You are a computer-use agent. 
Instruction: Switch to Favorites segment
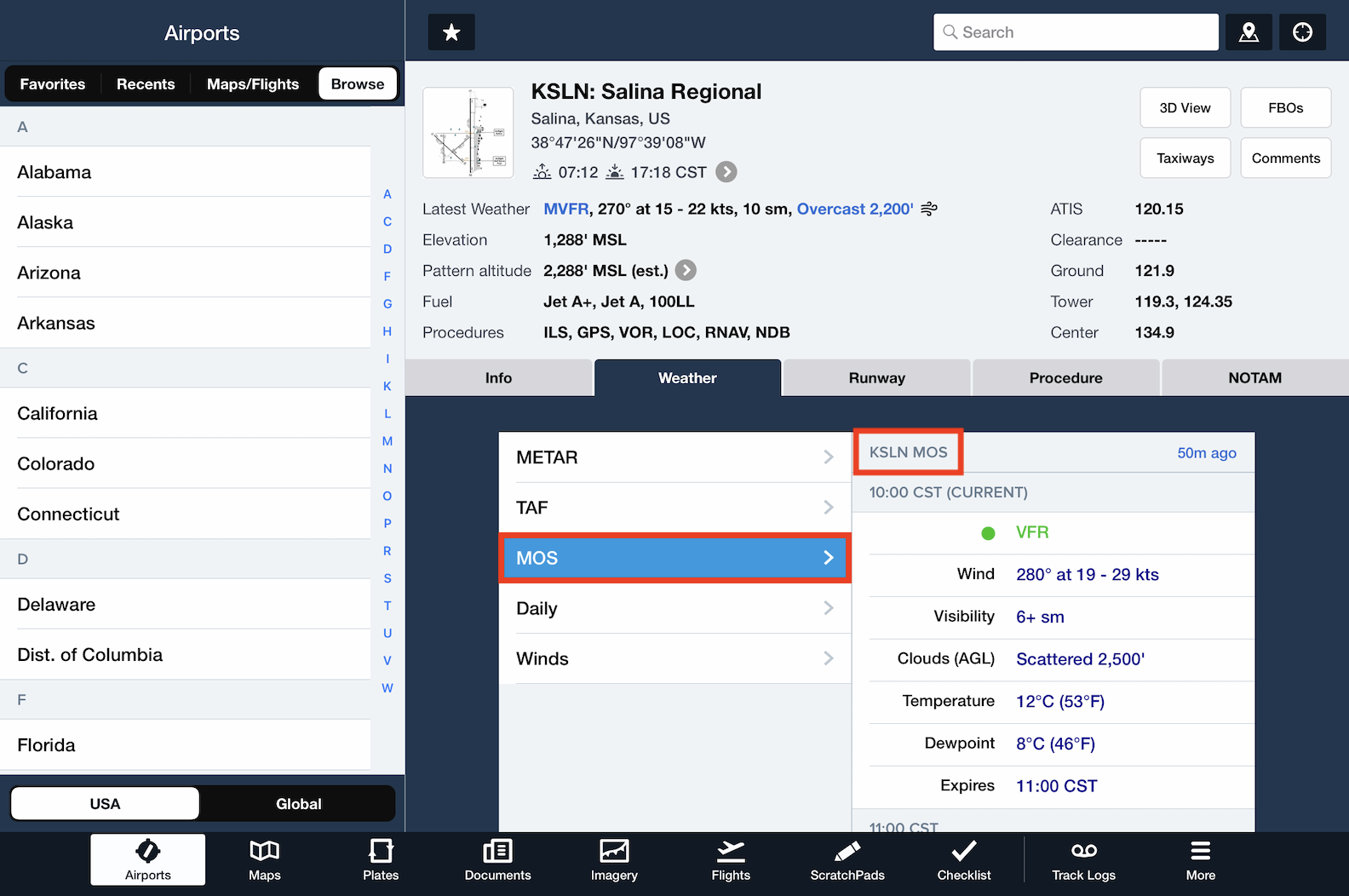(x=53, y=84)
